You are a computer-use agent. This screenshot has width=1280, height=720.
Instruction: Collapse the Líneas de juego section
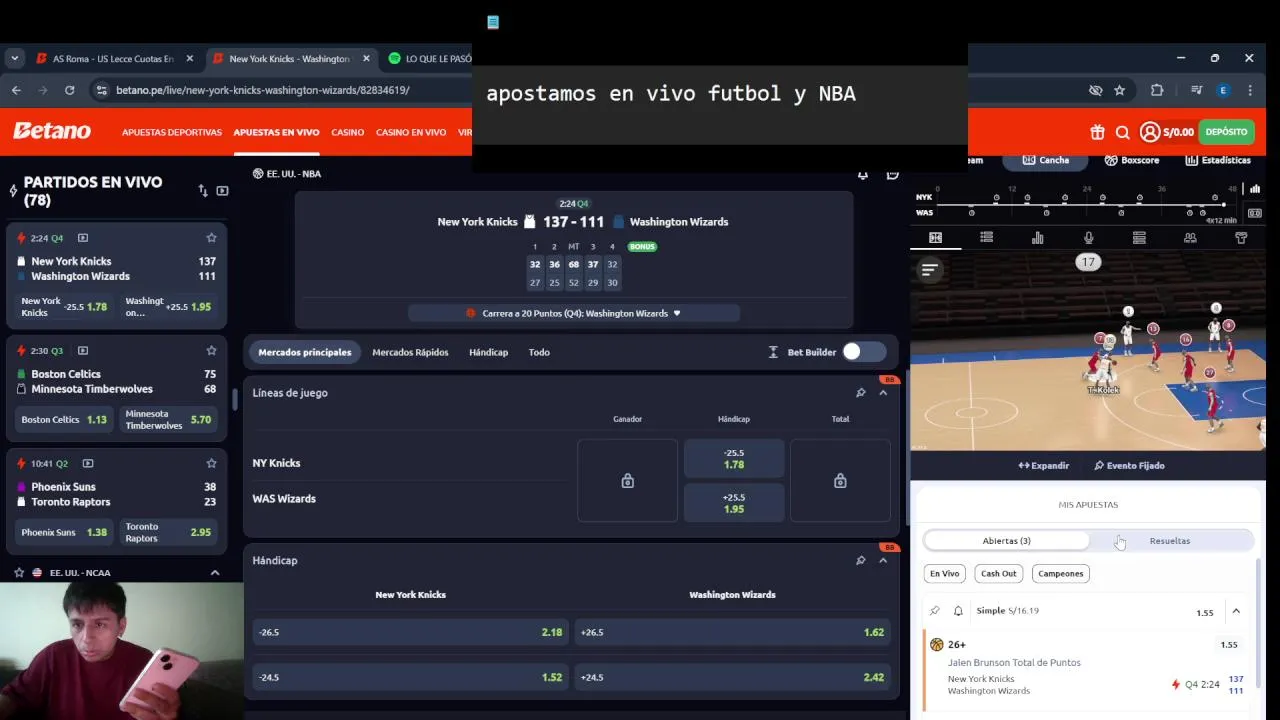tap(883, 393)
